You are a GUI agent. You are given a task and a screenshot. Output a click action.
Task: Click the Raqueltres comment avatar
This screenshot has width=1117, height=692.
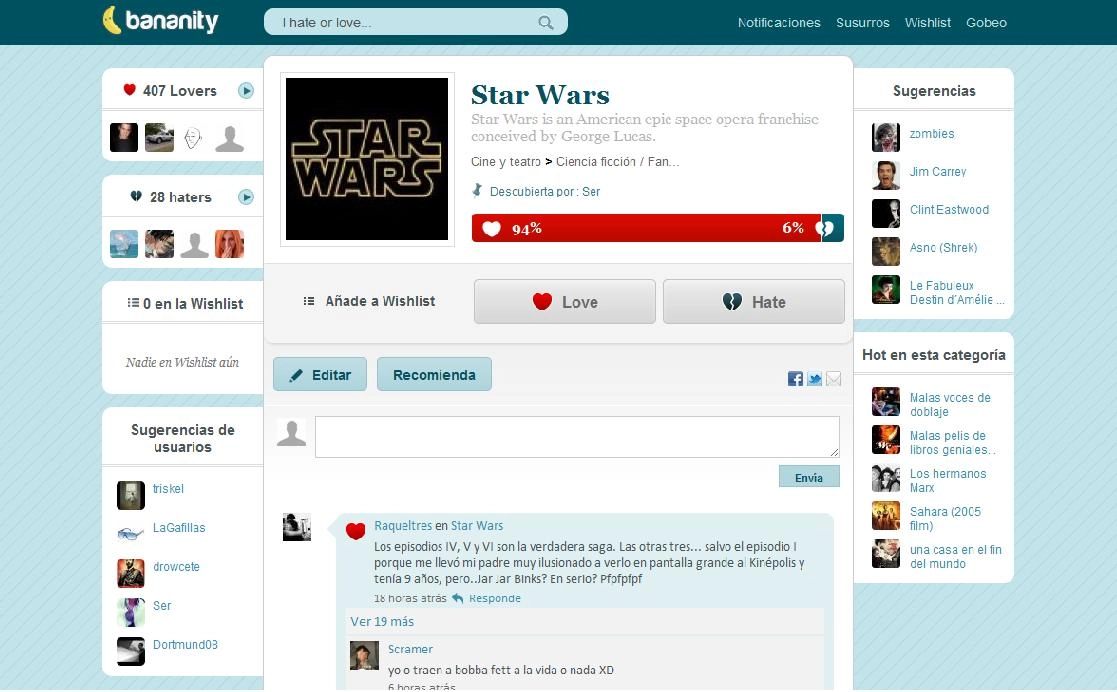297,527
